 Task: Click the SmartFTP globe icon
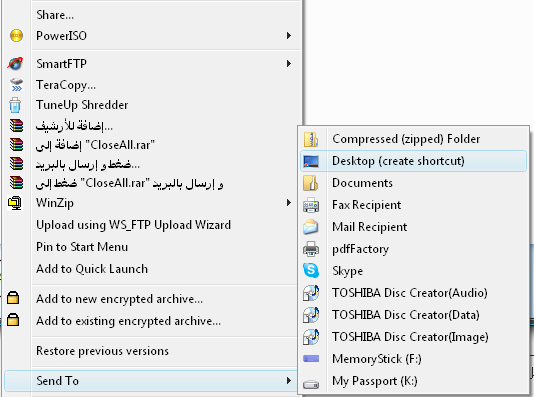[15, 63]
